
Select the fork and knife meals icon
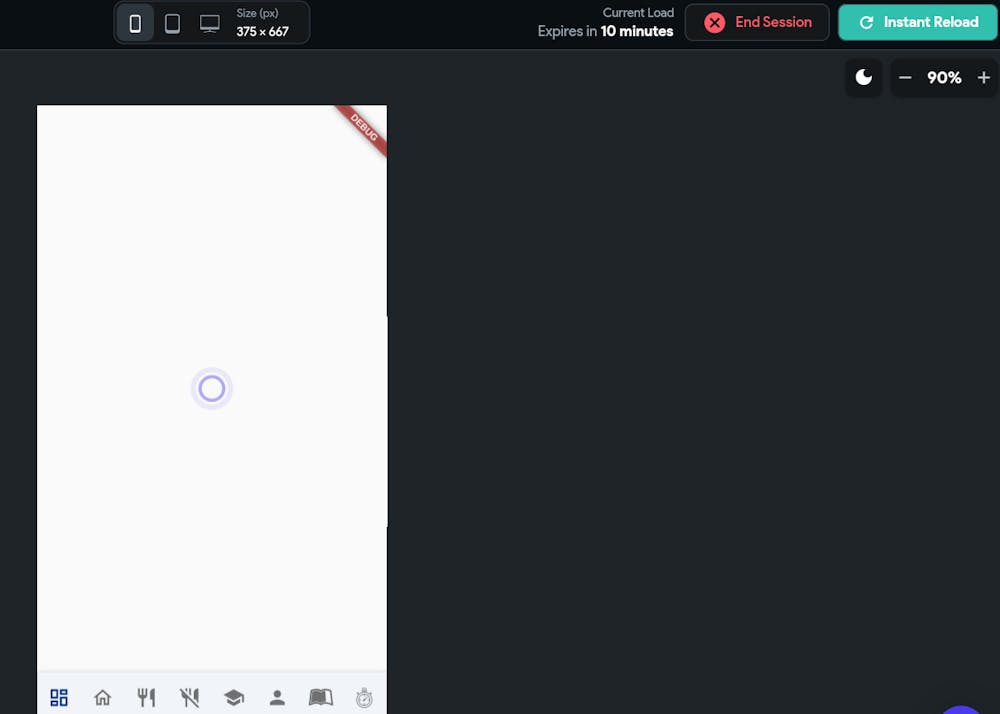tap(146, 697)
